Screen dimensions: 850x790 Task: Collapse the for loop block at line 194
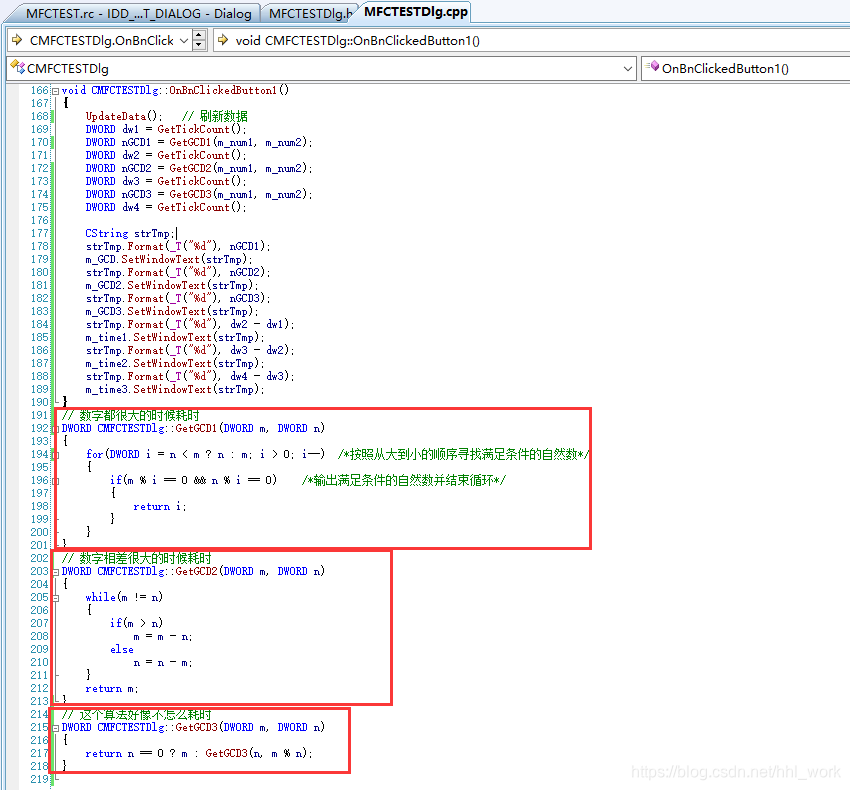[55, 455]
